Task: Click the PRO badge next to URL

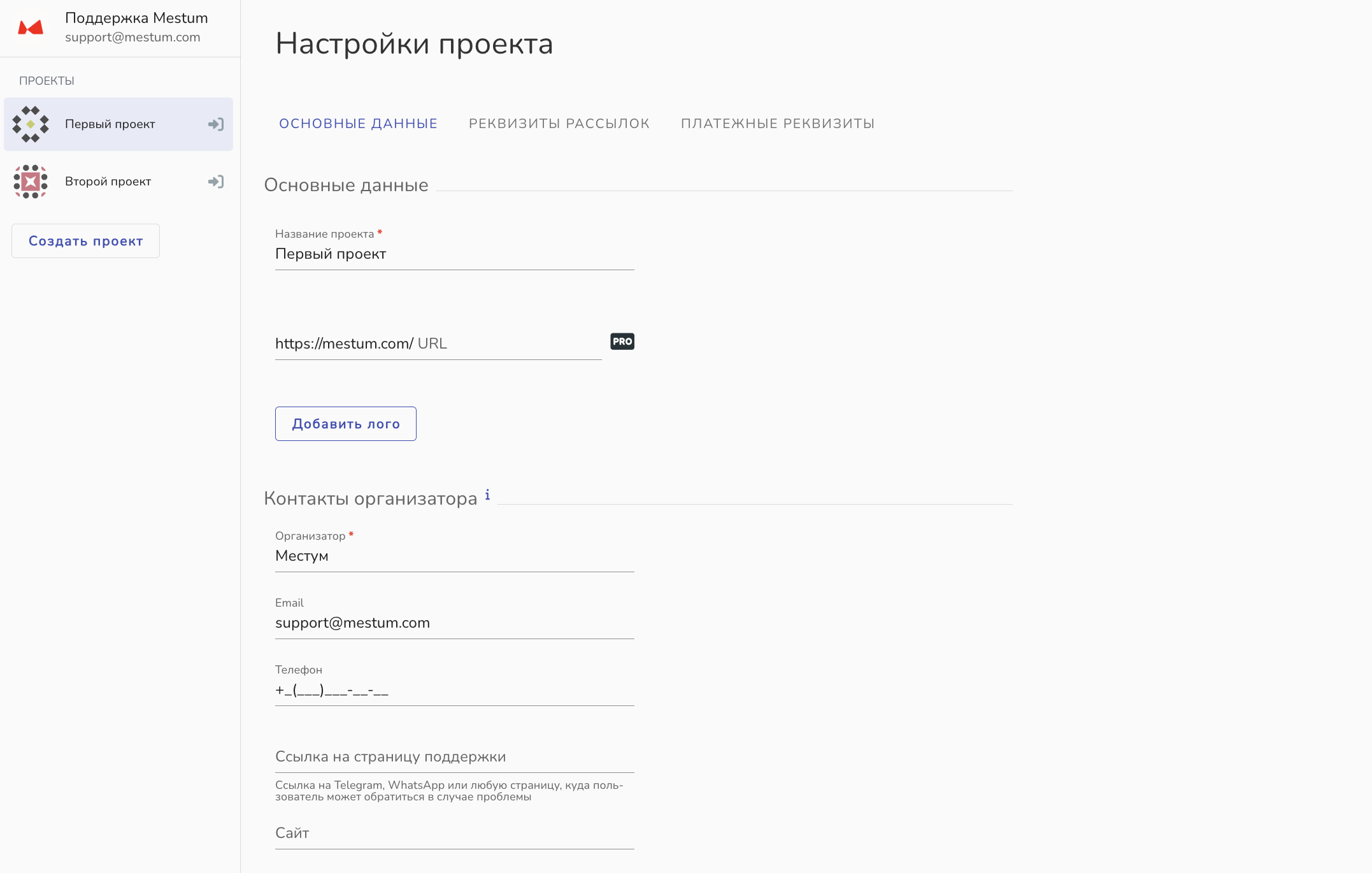Action: (622, 342)
